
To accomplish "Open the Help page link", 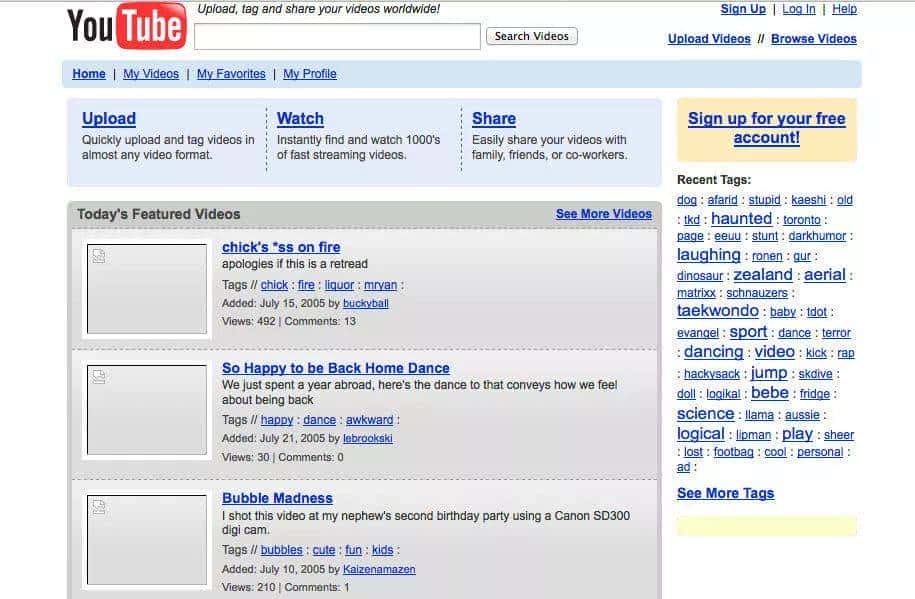I will 844,9.
